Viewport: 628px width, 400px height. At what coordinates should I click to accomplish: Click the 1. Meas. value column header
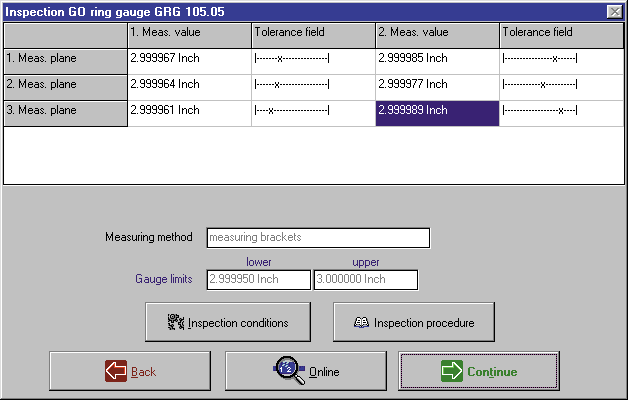(189, 35)
